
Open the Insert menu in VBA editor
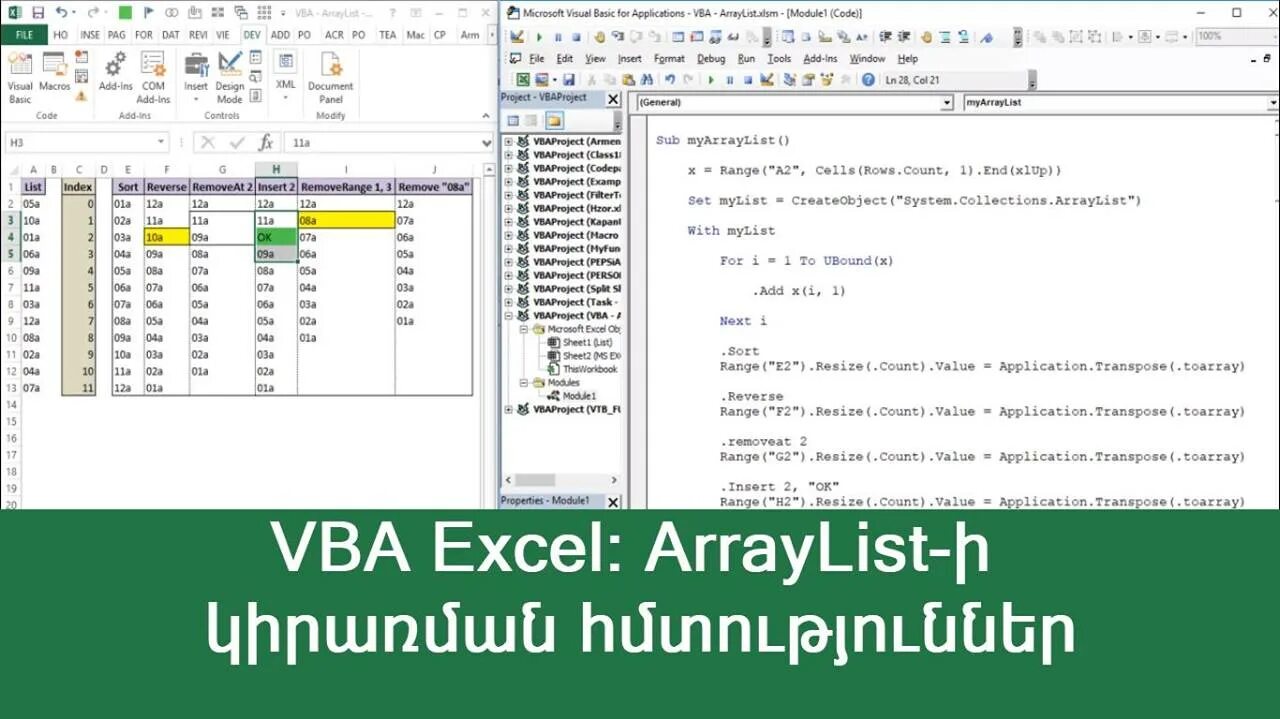630,59
